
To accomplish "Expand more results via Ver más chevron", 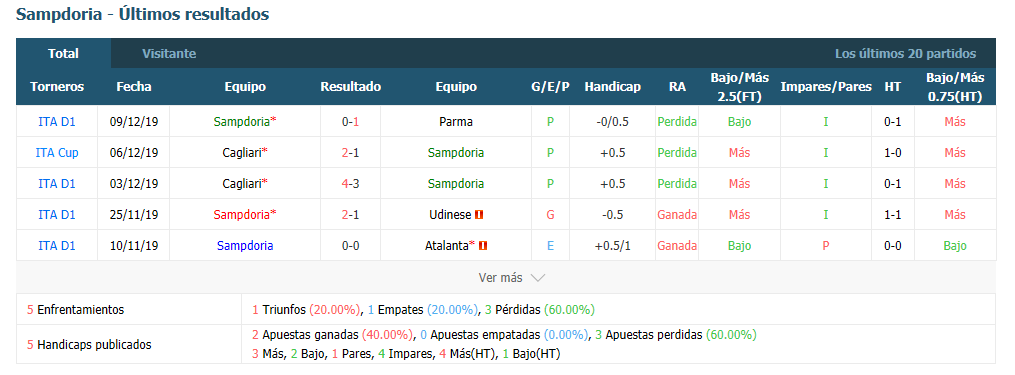I will click(x=537, y=278).
